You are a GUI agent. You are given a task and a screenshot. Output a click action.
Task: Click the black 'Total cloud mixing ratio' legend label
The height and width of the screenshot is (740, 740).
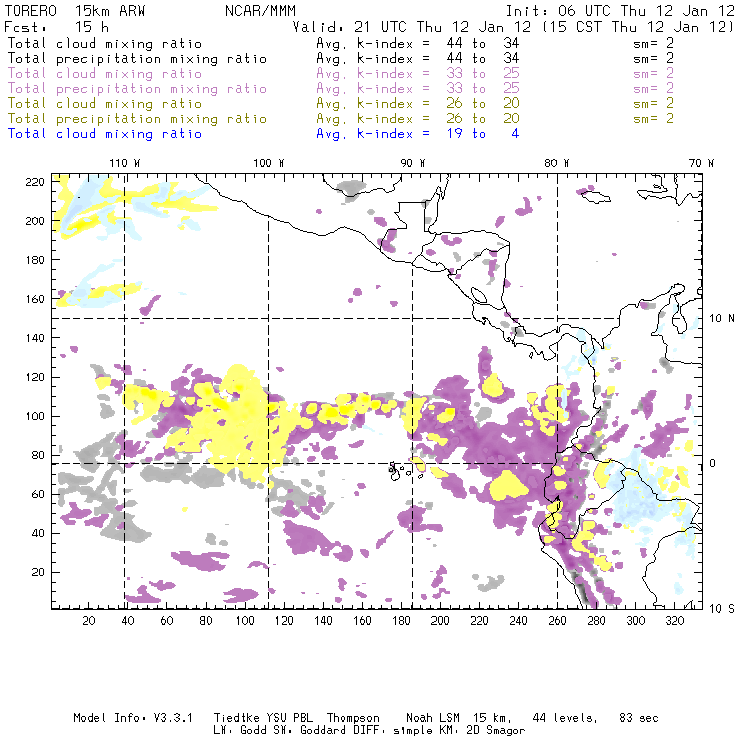(105, 43)
